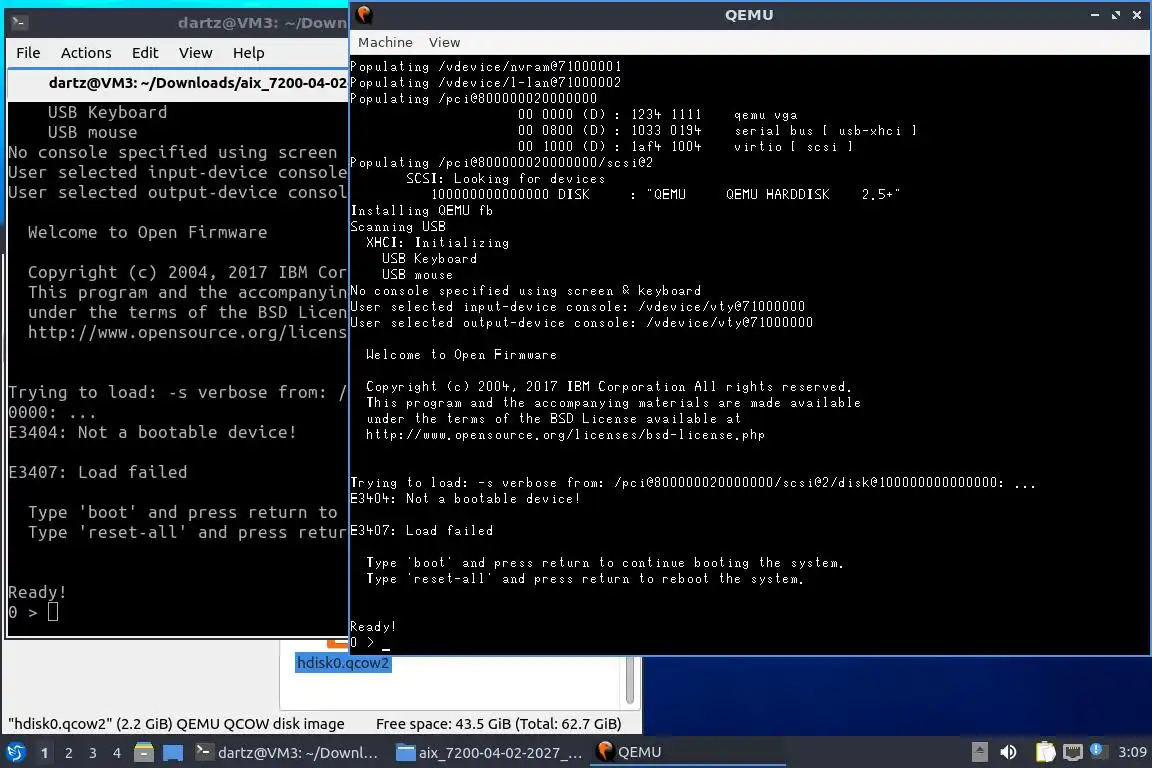This screenshot has height=768, width=1152.
Task: Click the QEMU taskbar button
Action: (687, 753)
